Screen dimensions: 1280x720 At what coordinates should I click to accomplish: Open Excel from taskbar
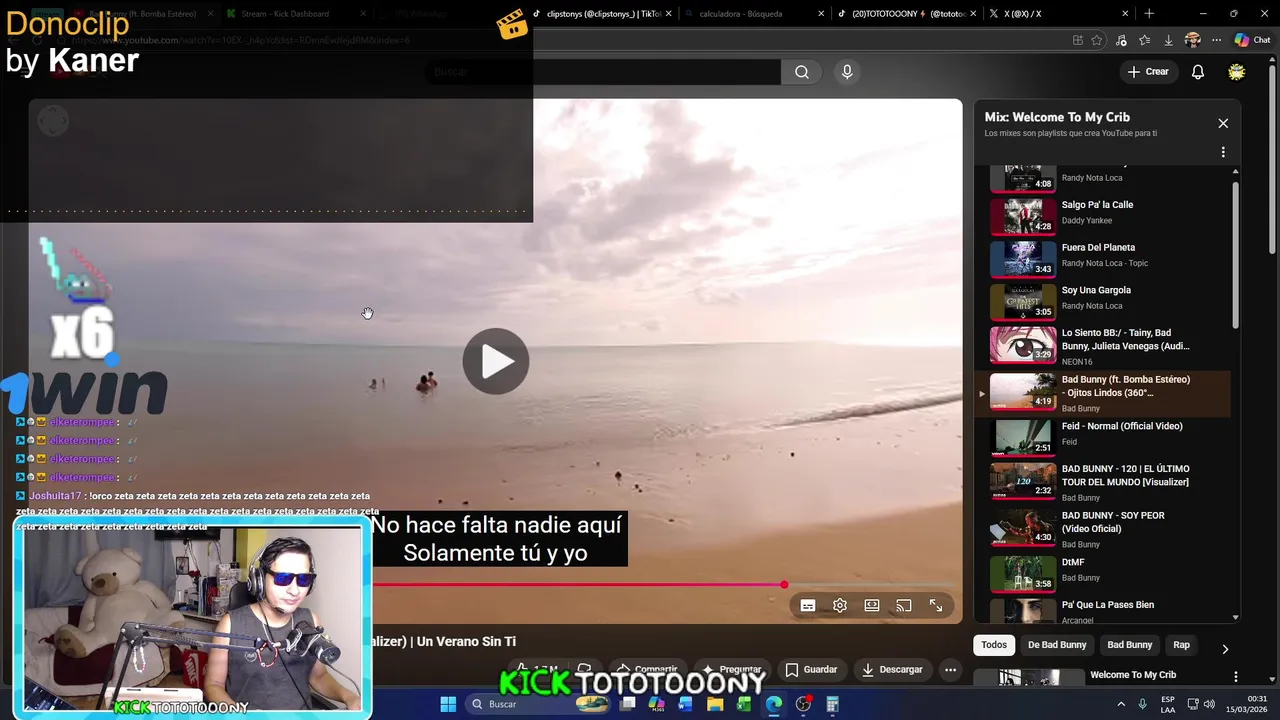pyautogui.click(x=744, y=704)
